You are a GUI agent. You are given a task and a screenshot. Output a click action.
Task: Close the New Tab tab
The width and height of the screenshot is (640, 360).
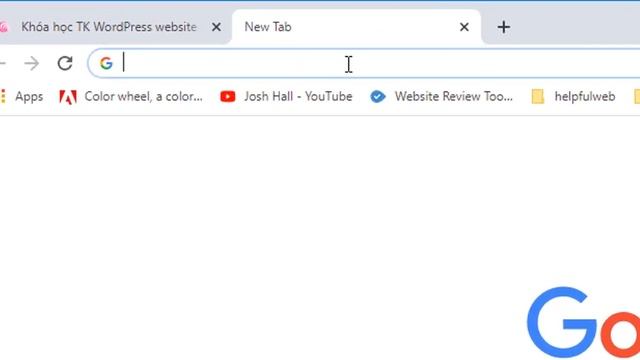(x=464, y=27)
